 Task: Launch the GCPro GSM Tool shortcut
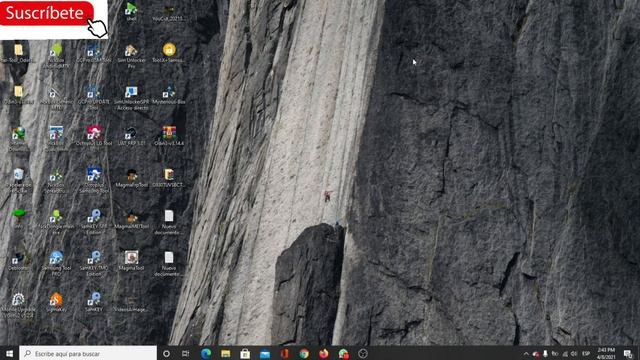point(93,53)
